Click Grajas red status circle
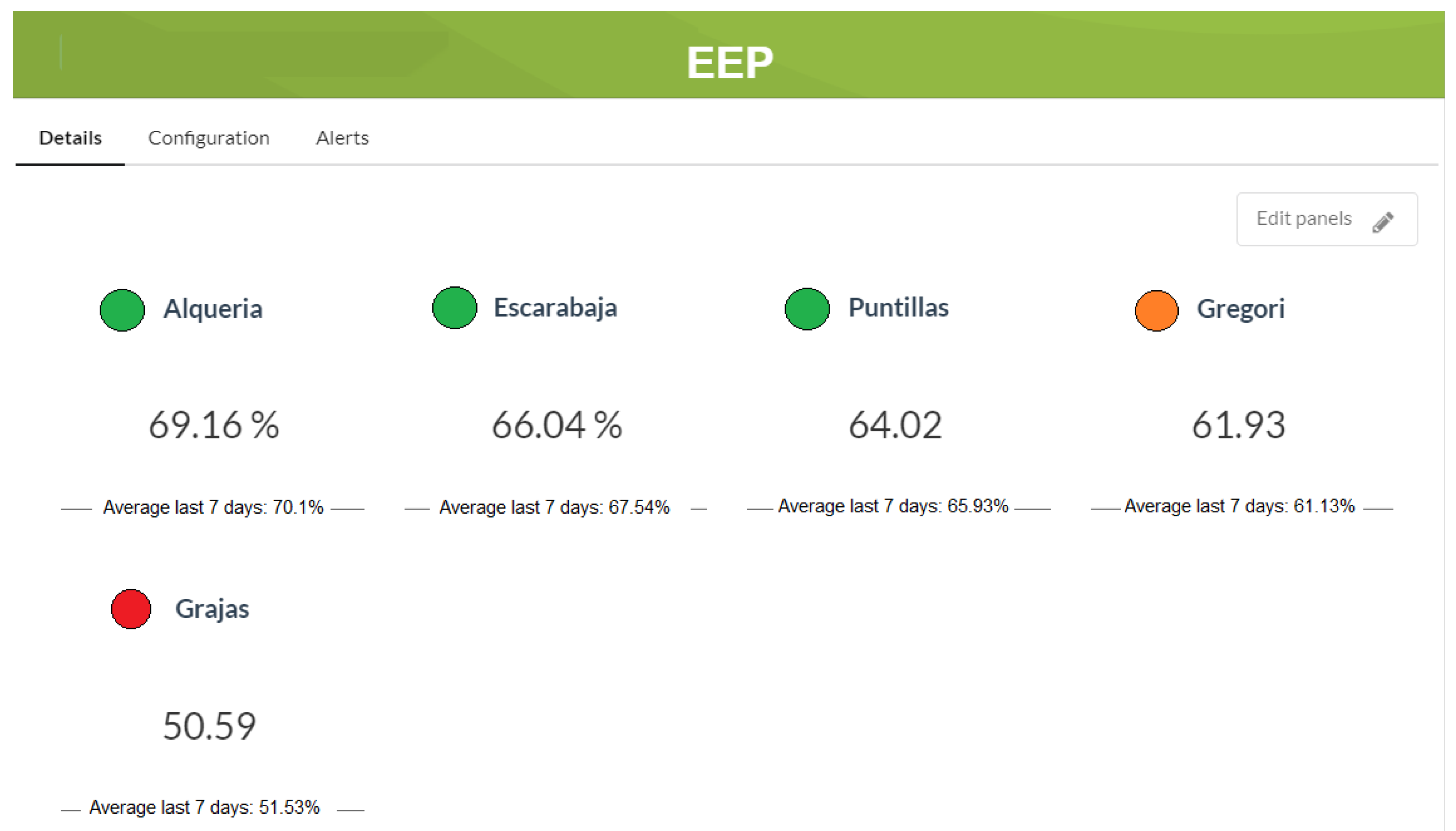This screenshot has width=1456, height=831. (x=131, y=609)
